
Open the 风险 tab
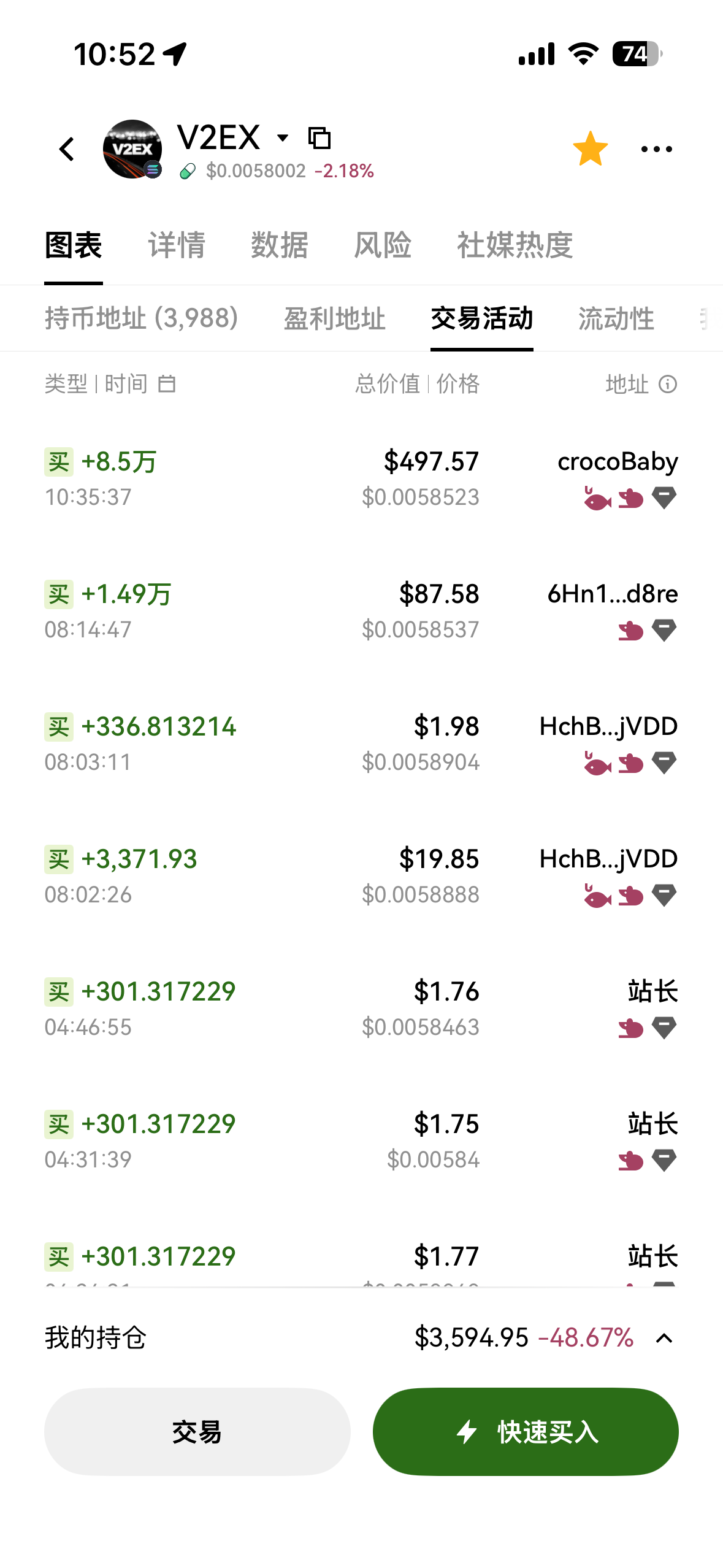[383, 245]
